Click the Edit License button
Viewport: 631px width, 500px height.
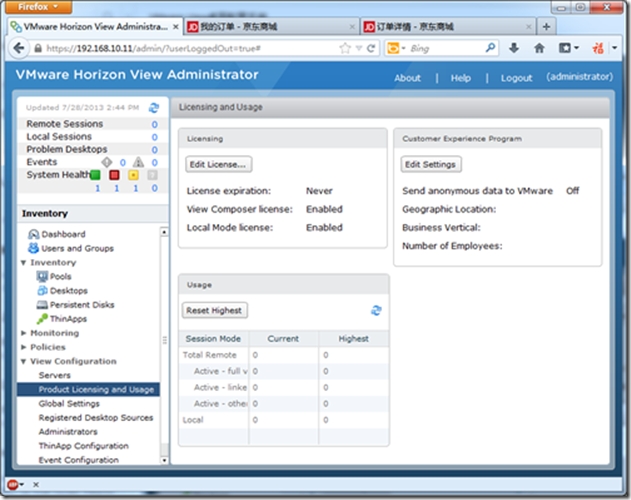219,164
